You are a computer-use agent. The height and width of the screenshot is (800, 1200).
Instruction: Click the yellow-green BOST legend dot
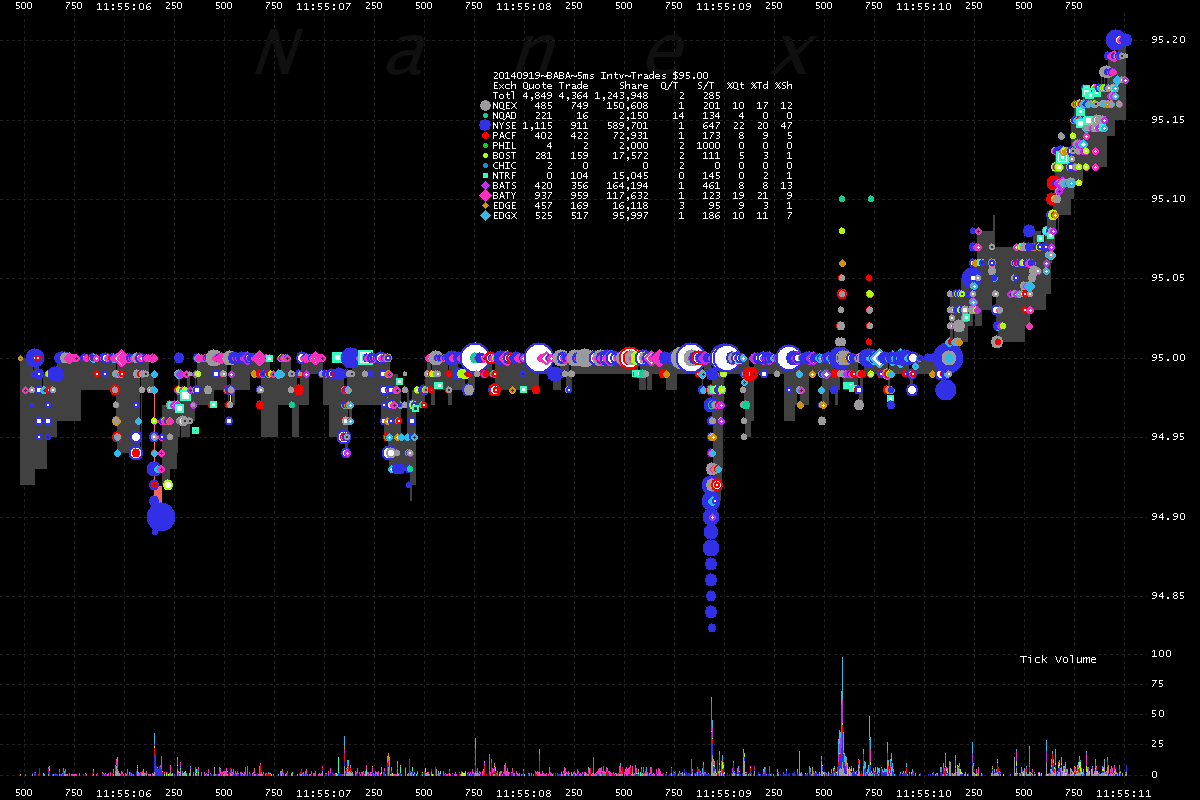click(x=485, y=155)
